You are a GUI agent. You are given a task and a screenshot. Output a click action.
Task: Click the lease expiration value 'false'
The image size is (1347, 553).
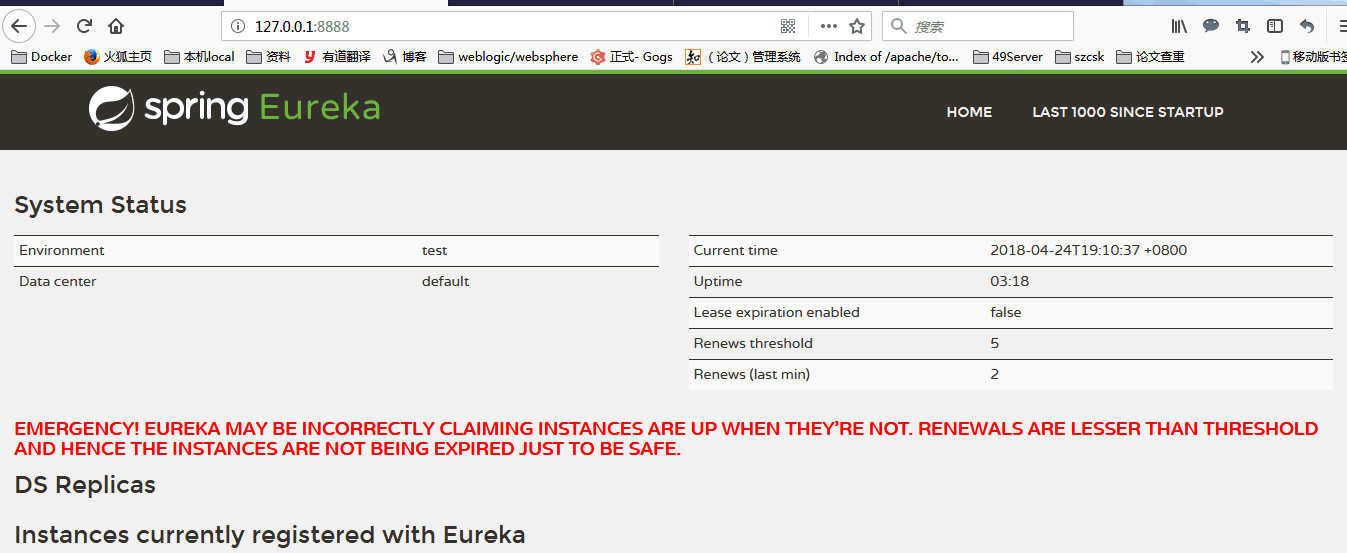pos(1005,312)
